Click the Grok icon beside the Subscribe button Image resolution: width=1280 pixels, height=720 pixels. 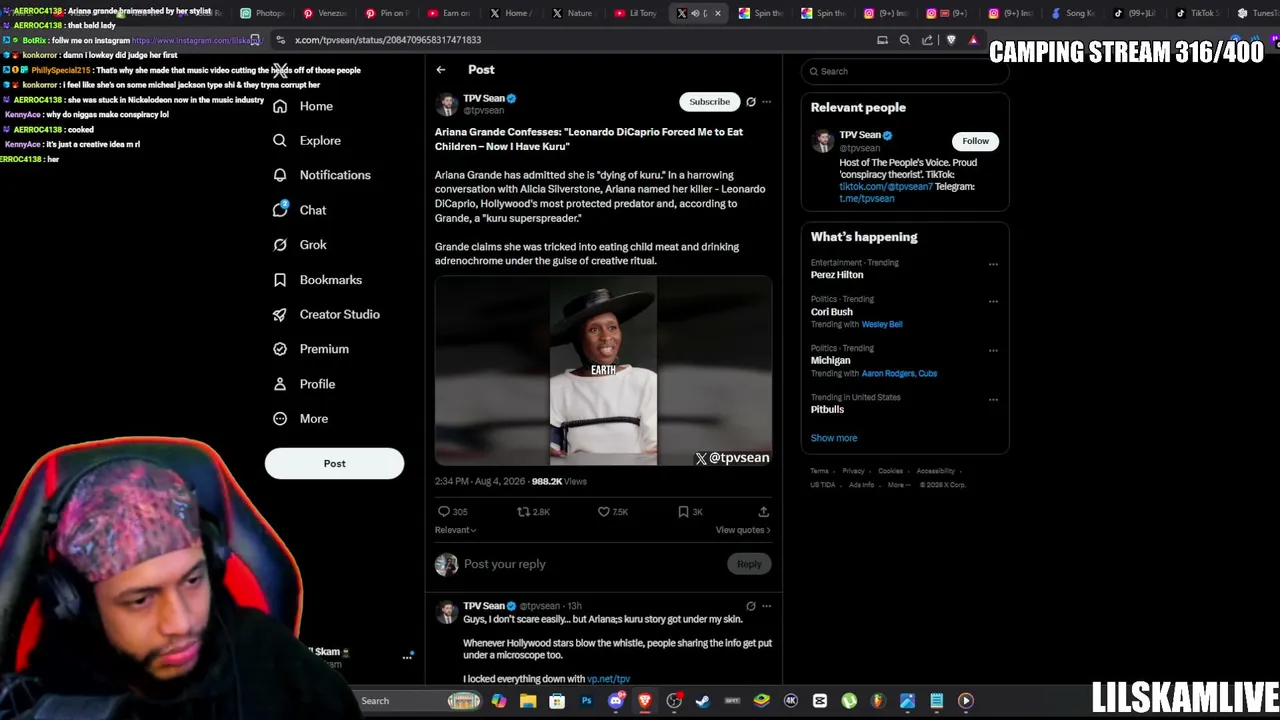[x=751, y=101]
